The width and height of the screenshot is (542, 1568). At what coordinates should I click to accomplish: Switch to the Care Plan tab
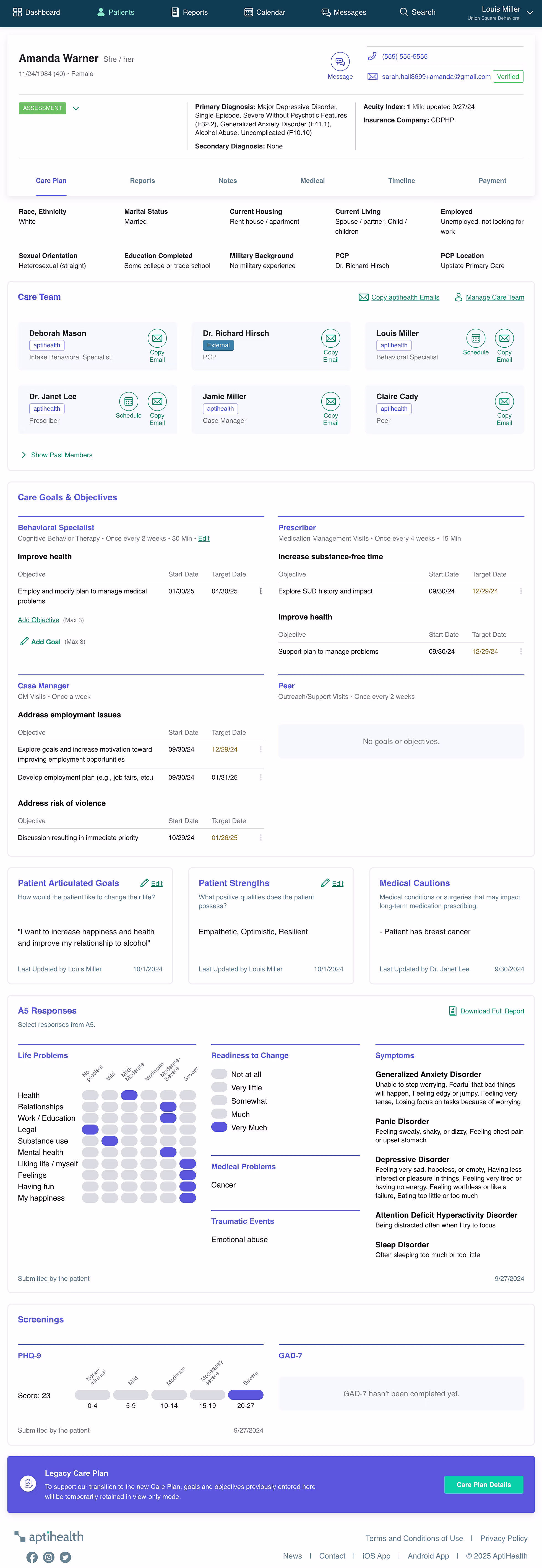pyautogui.click(x=51, y=181)
